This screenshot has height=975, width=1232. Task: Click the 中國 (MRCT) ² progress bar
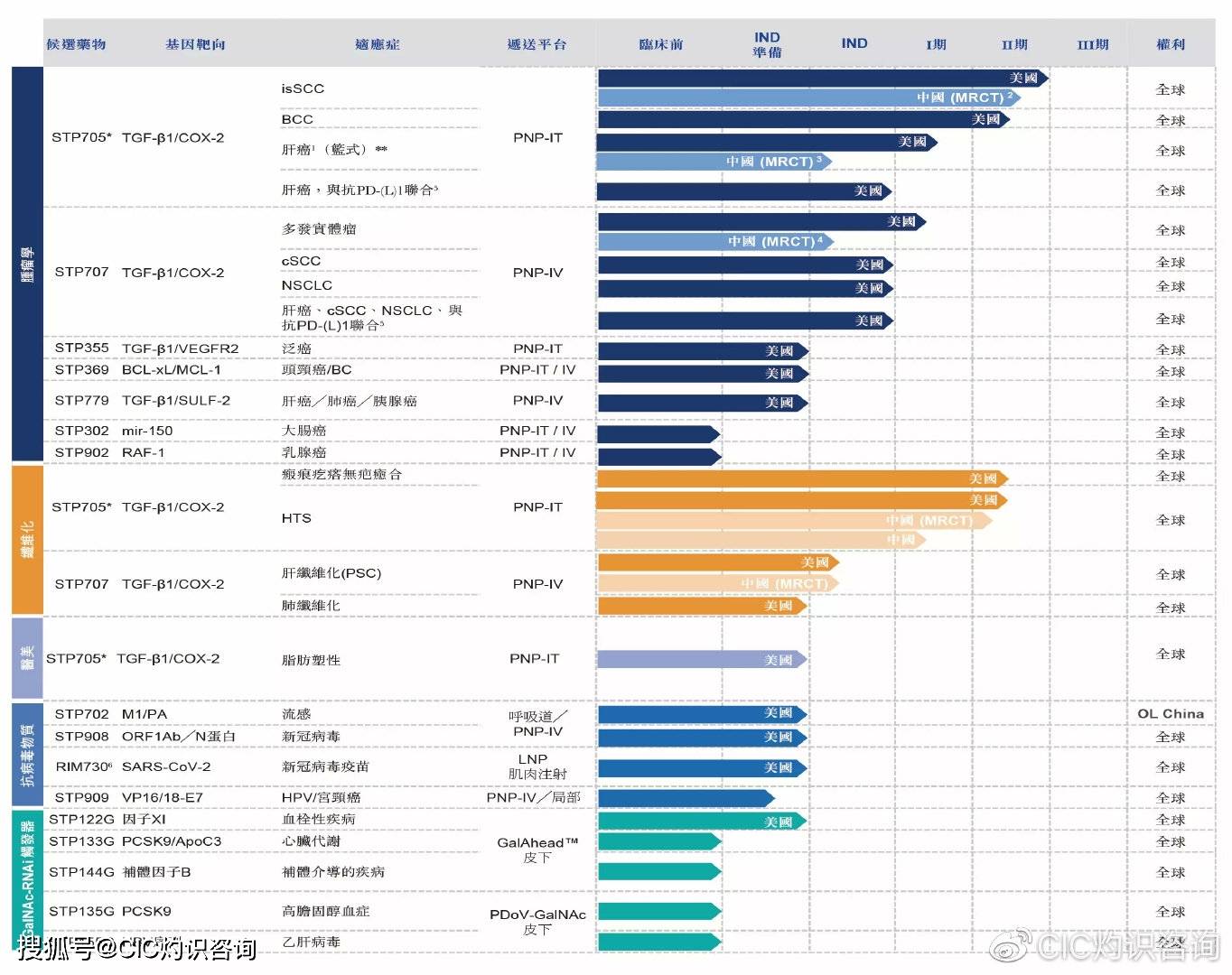808,97
